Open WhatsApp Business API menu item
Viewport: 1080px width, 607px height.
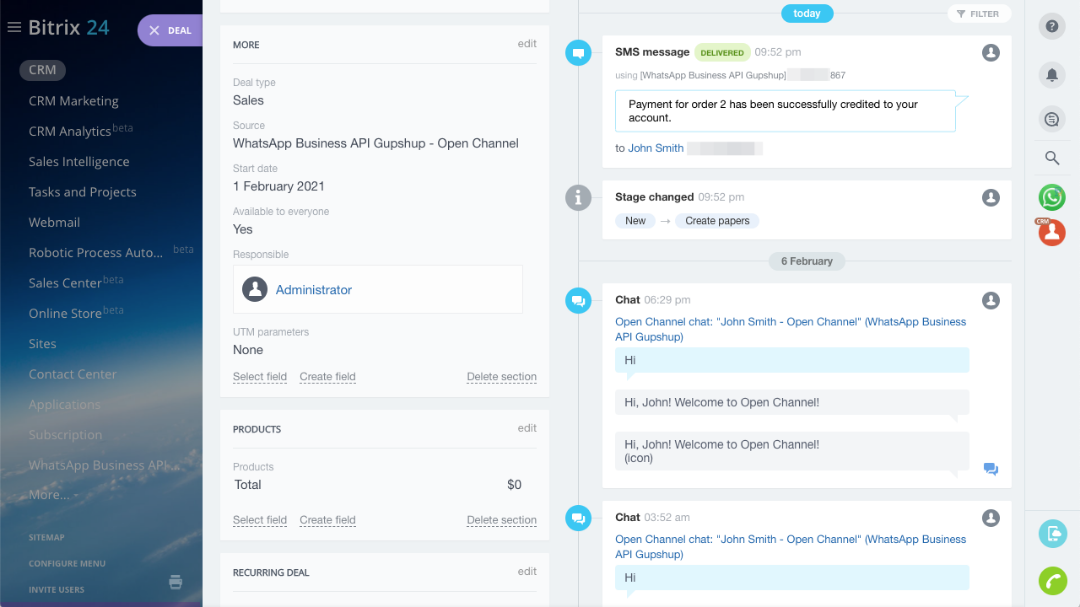[x=103, y=465]
